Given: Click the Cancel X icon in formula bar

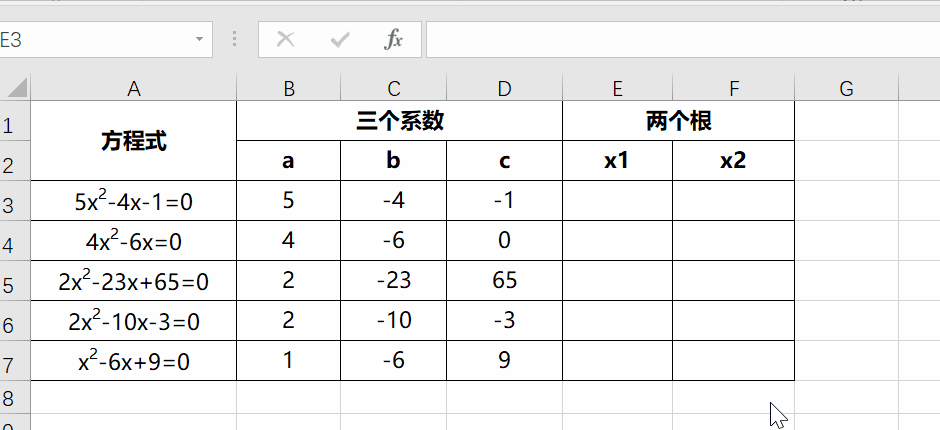Looking at the screenshot, I should pos(285,40).
